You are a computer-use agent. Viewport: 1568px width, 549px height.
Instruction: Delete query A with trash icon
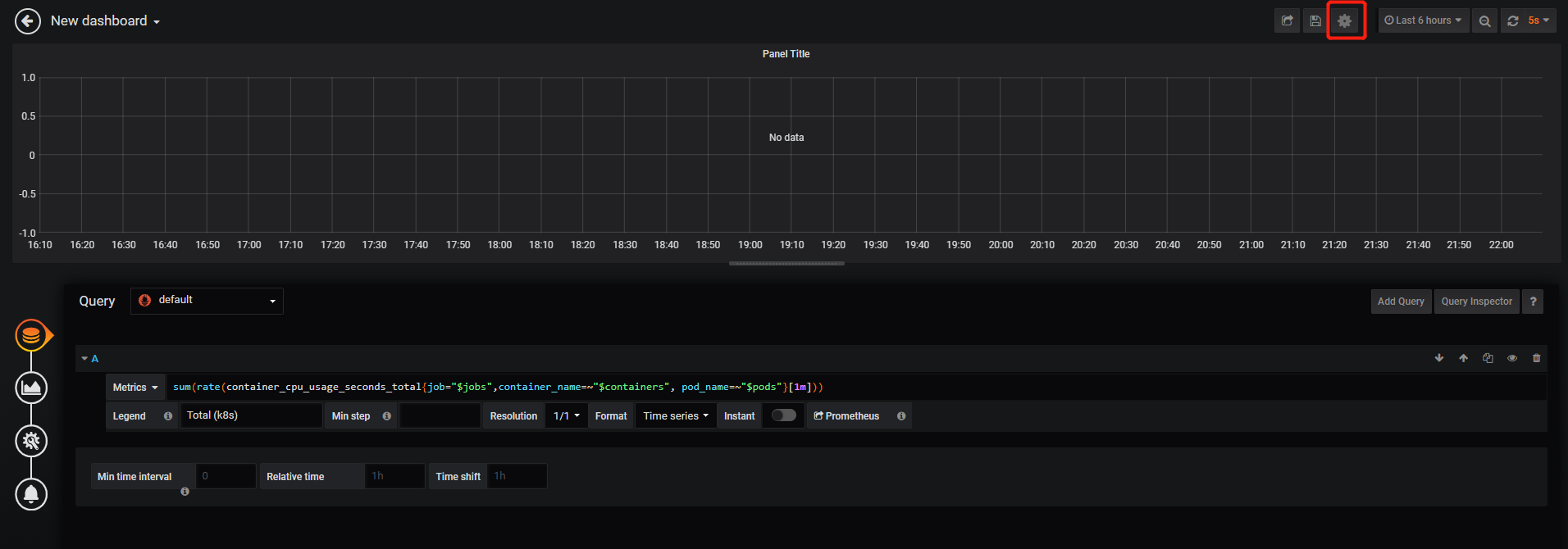[x=1537, y=358]
